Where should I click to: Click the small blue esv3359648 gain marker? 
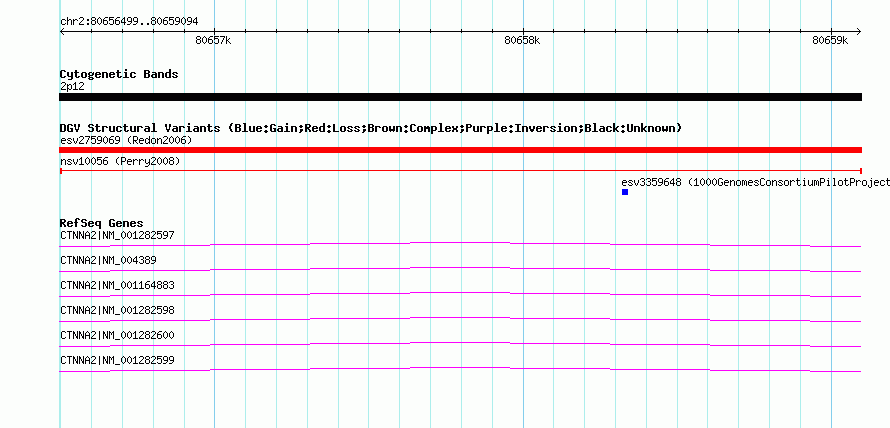[625, 192]
